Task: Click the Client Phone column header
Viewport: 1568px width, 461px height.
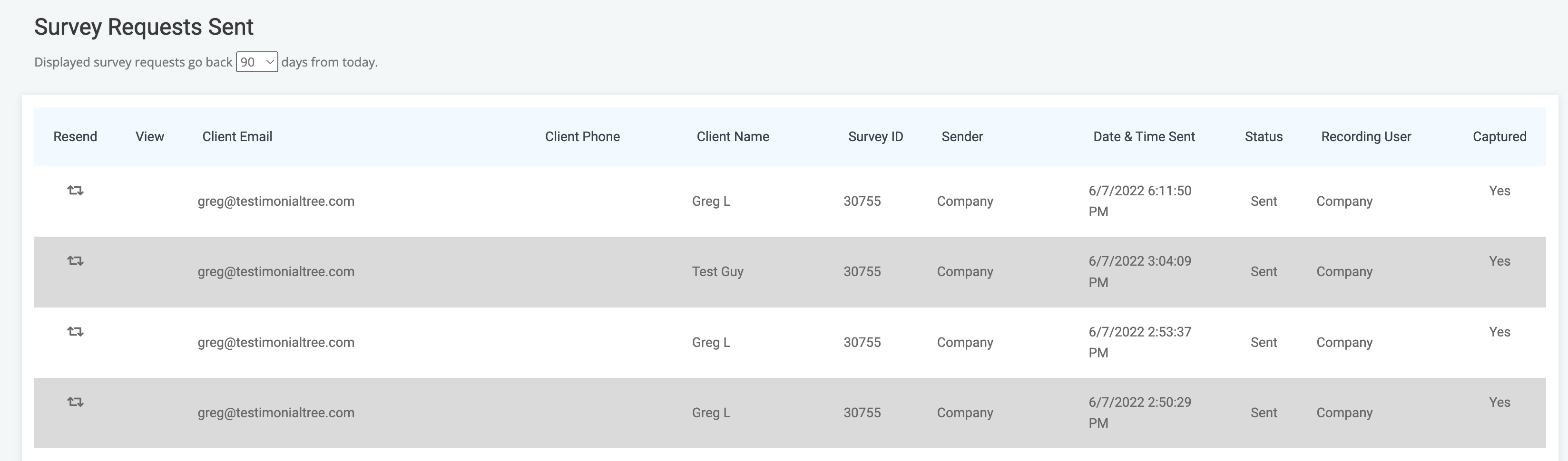Action: click(x=582, y=137)
